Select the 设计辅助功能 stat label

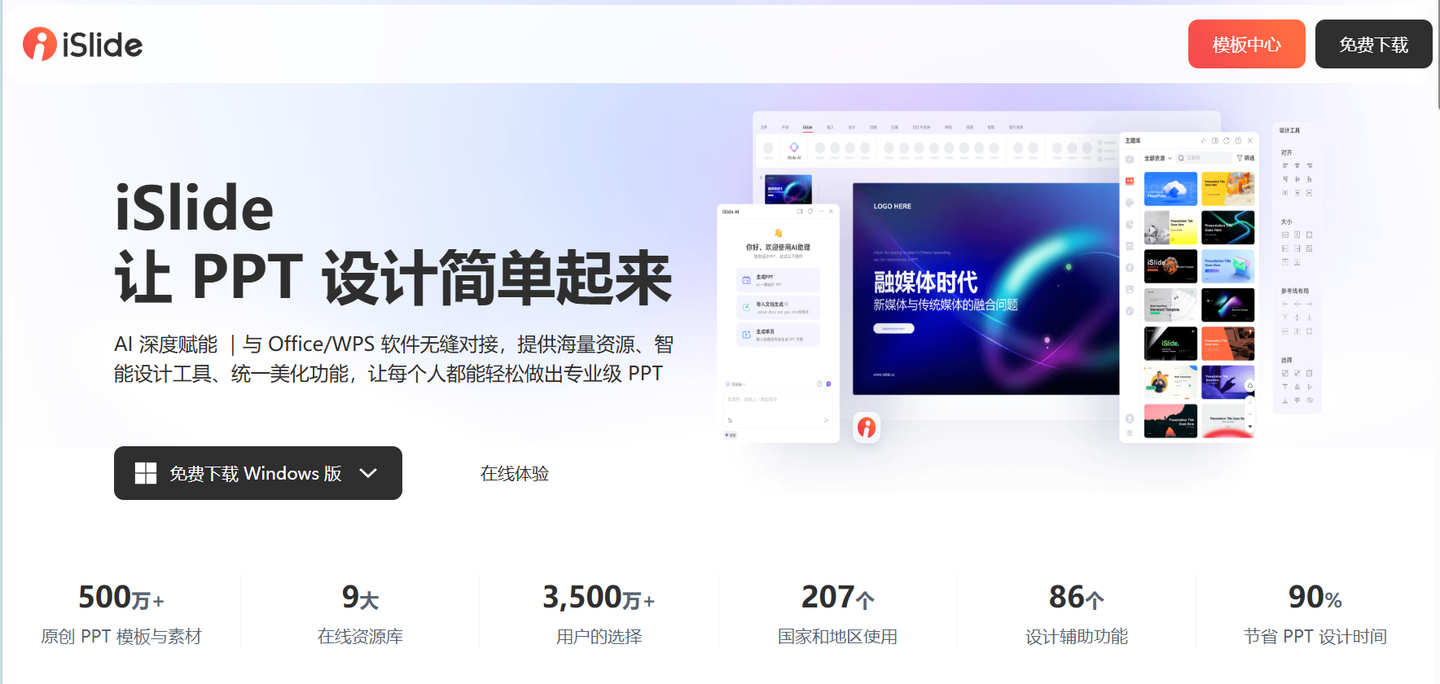[1077, 636]
